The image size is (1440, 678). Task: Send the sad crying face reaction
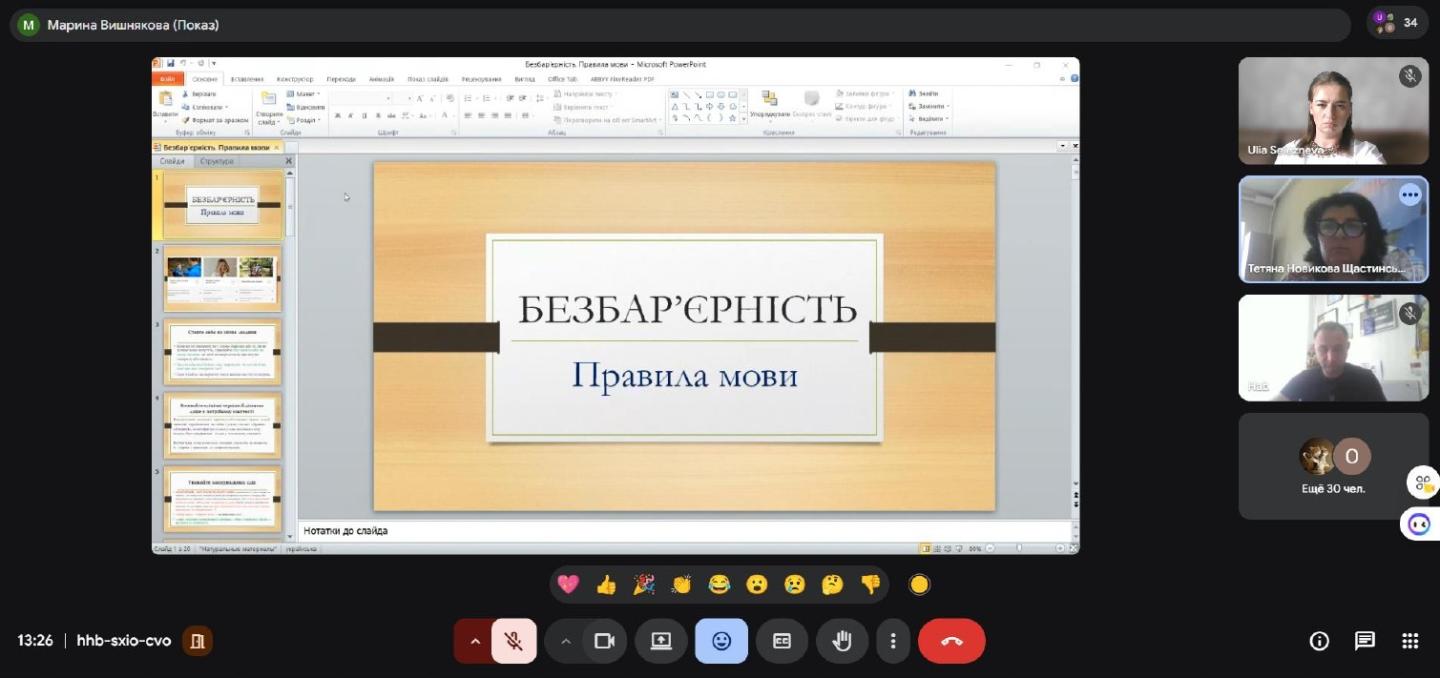coord(795,585)
